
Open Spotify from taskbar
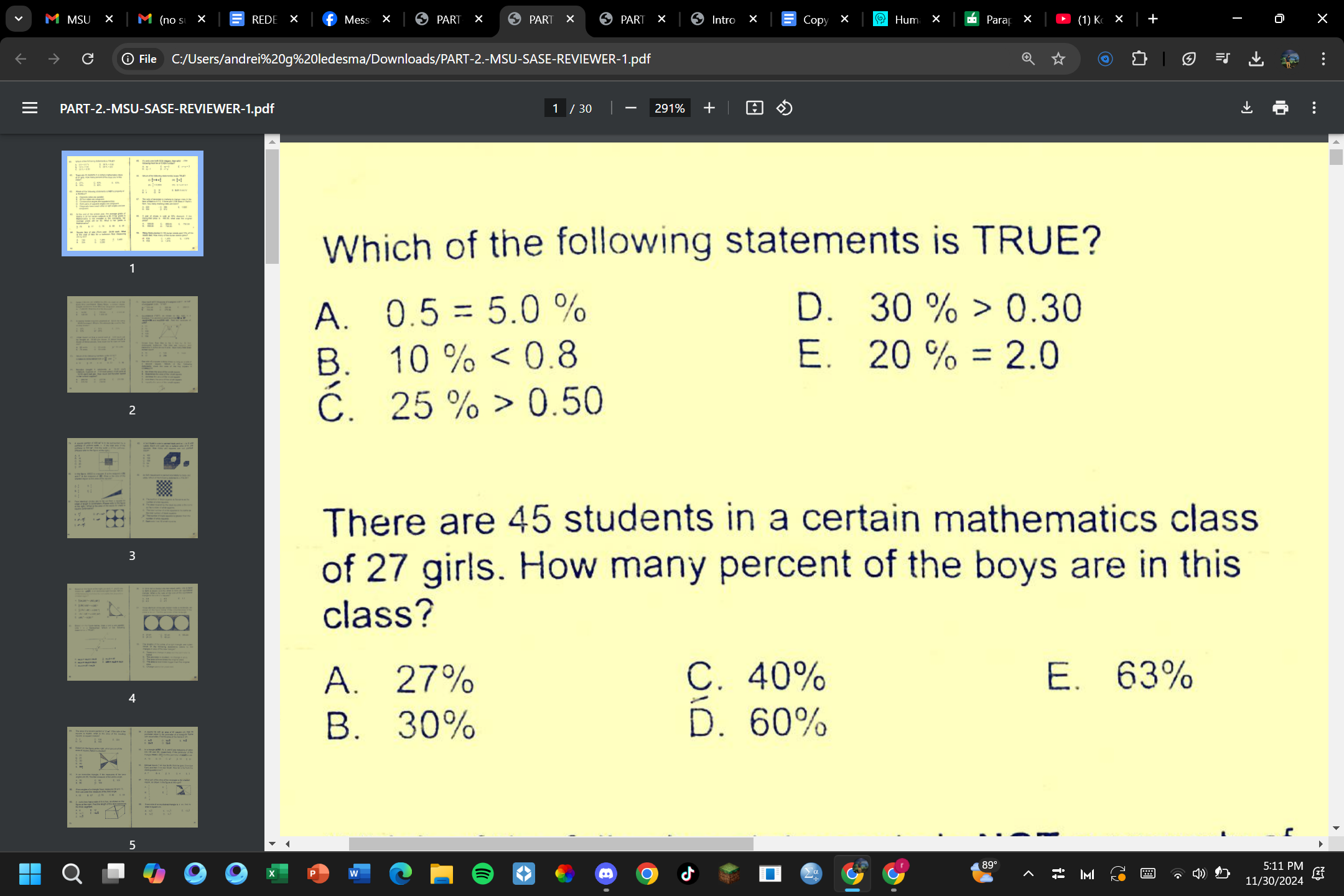483,874
